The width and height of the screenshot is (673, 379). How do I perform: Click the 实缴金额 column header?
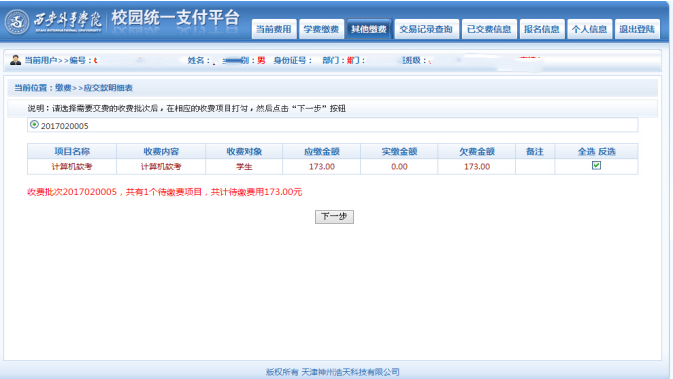click(399, 152)
